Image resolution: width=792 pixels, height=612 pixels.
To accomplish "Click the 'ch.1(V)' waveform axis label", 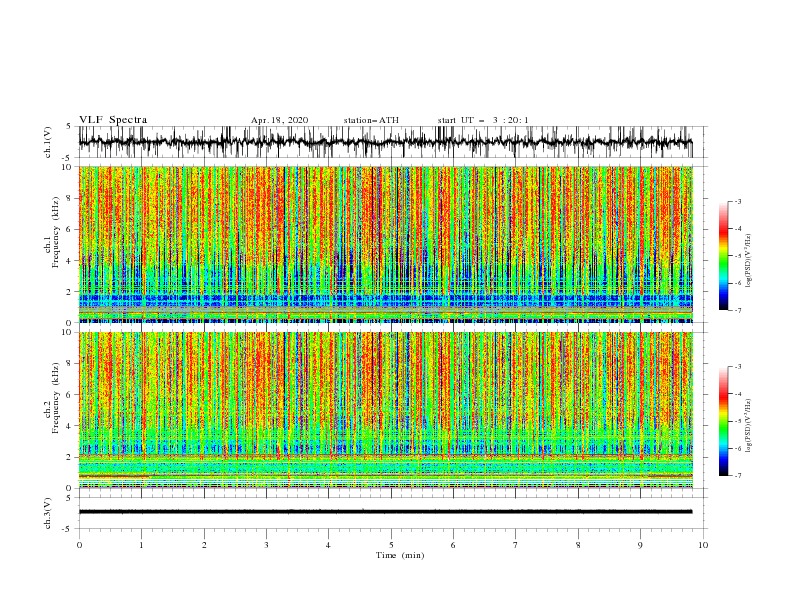I will pyautogui.click(x=48, y=142).
